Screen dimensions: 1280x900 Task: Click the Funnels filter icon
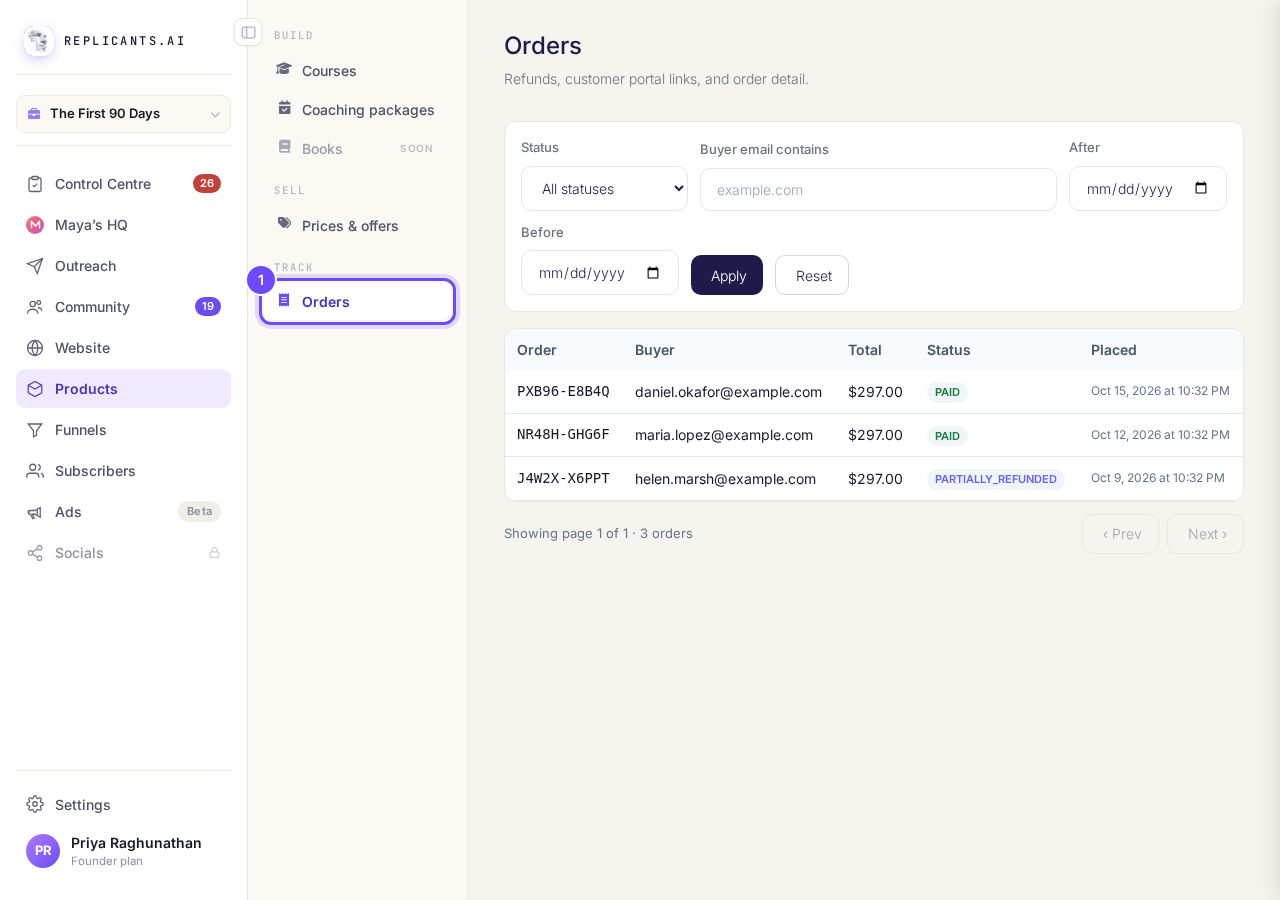click(35, 430)
